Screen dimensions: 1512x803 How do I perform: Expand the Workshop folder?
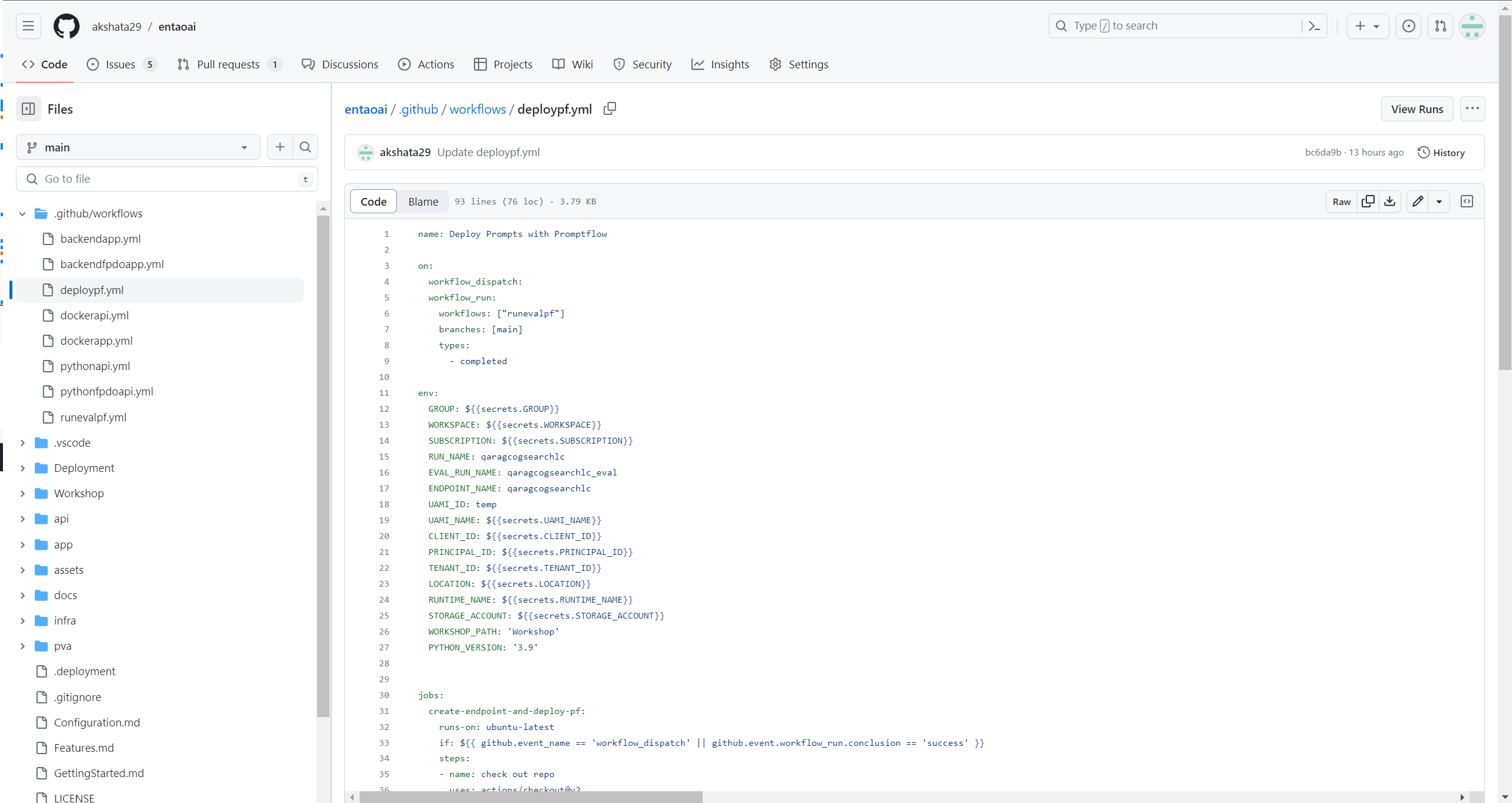point(22,494)
